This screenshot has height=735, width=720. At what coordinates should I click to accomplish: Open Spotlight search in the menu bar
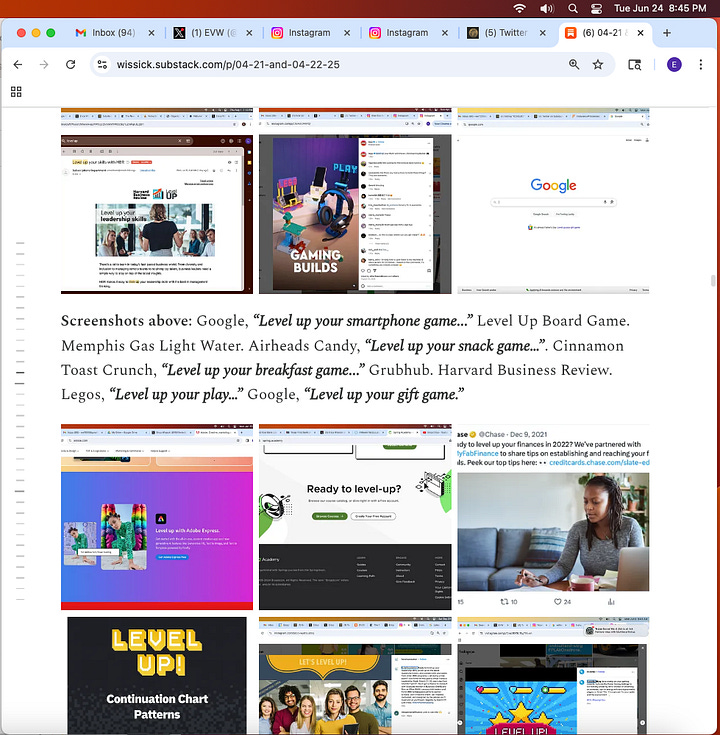[572, 8]
